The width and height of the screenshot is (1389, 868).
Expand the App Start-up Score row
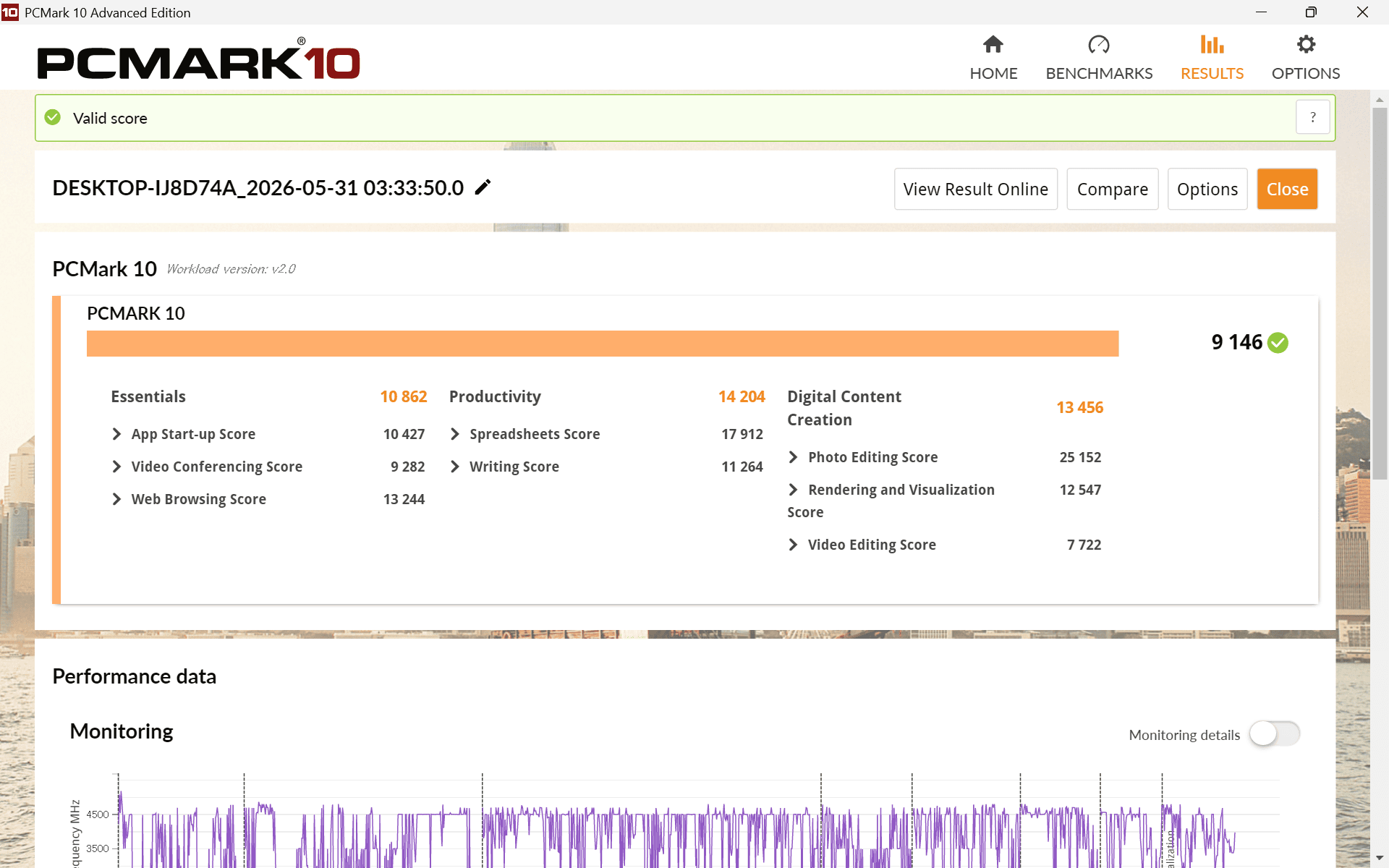(116, 434)
